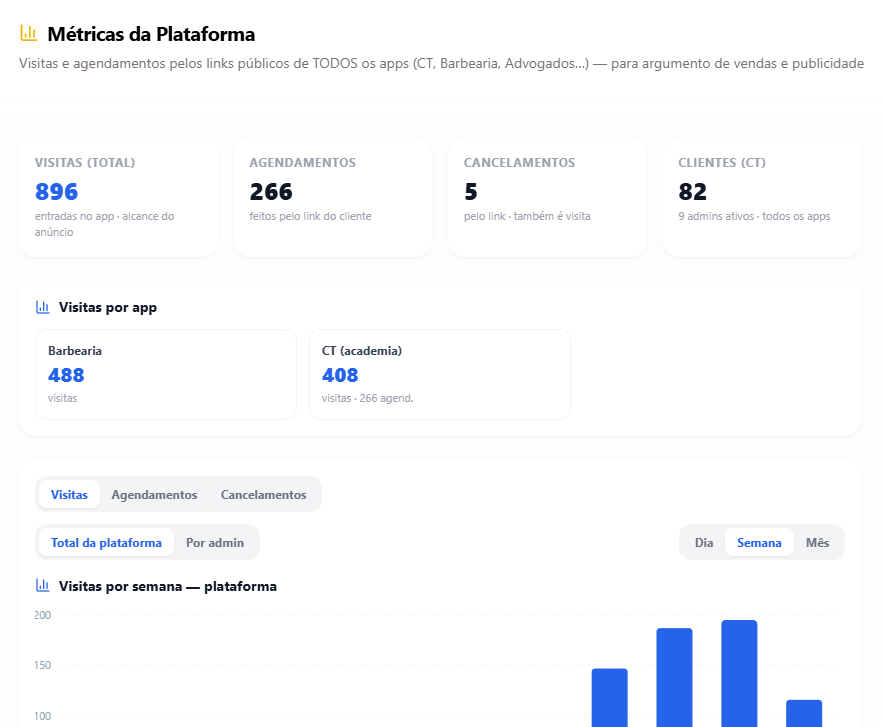Click the cancellations value 5
This screenshot has height=727, width=883.
[x=471, y=192]
